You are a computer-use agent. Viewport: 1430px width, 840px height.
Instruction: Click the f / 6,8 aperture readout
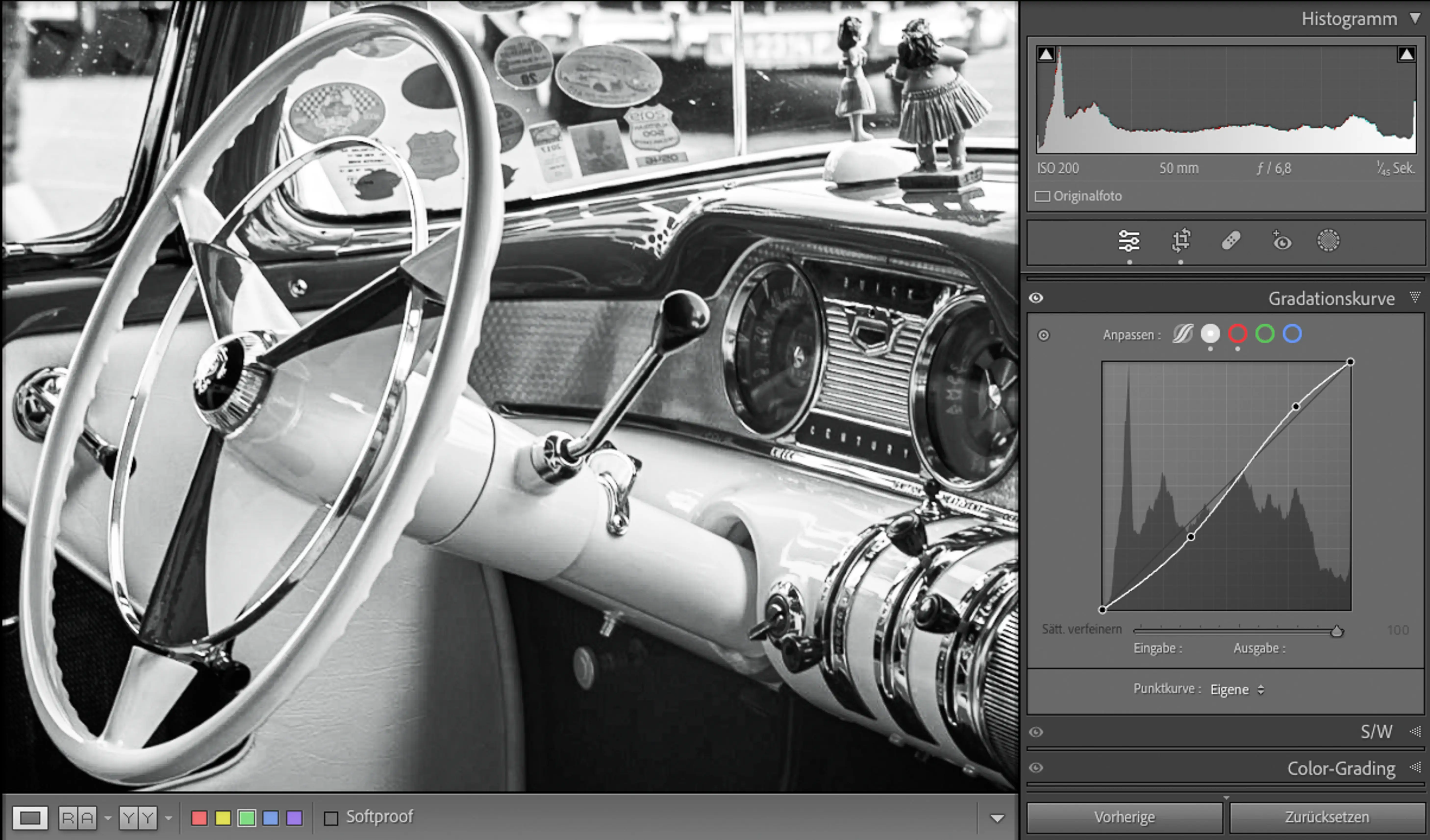(x=1274, y=168)
